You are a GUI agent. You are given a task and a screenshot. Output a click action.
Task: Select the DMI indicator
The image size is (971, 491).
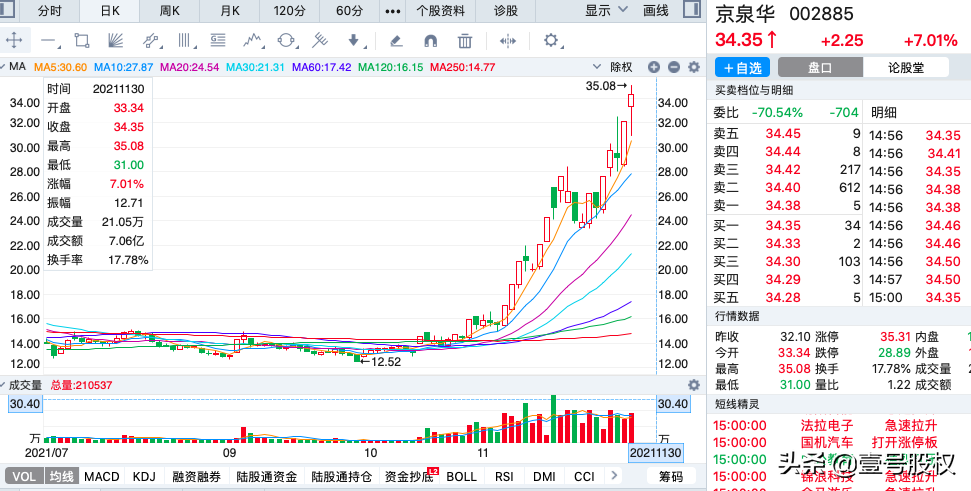(x=544, y=476)
